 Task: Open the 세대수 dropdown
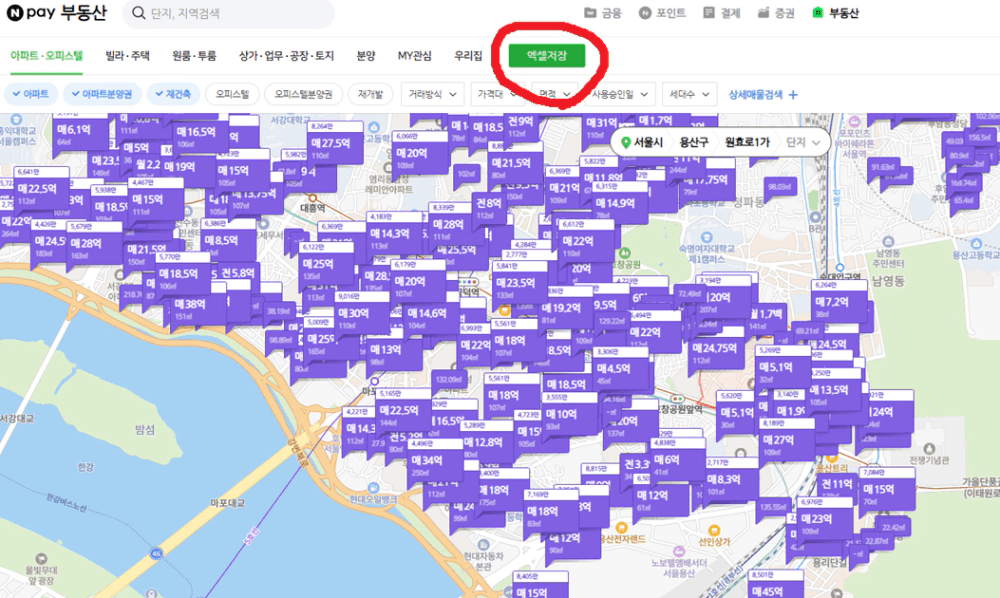pos(690,94)
